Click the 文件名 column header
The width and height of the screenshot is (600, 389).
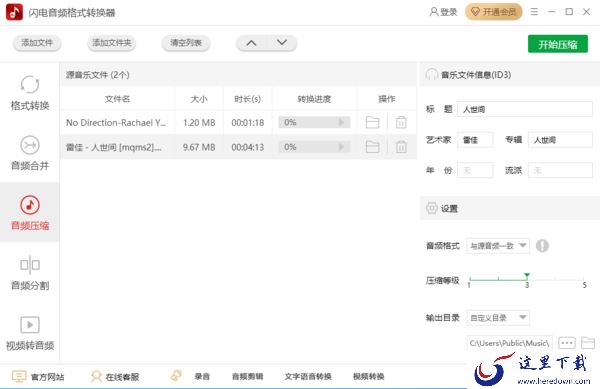pos(117,99)
